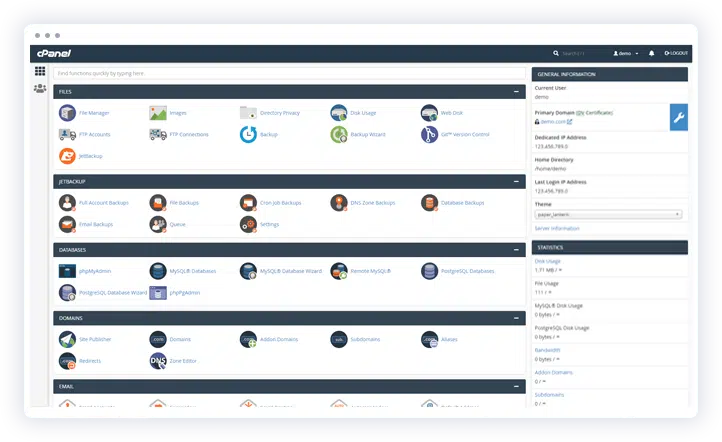722x442 pixels.
Task: Collapse the JetBackup section
Action: point(516,181)
